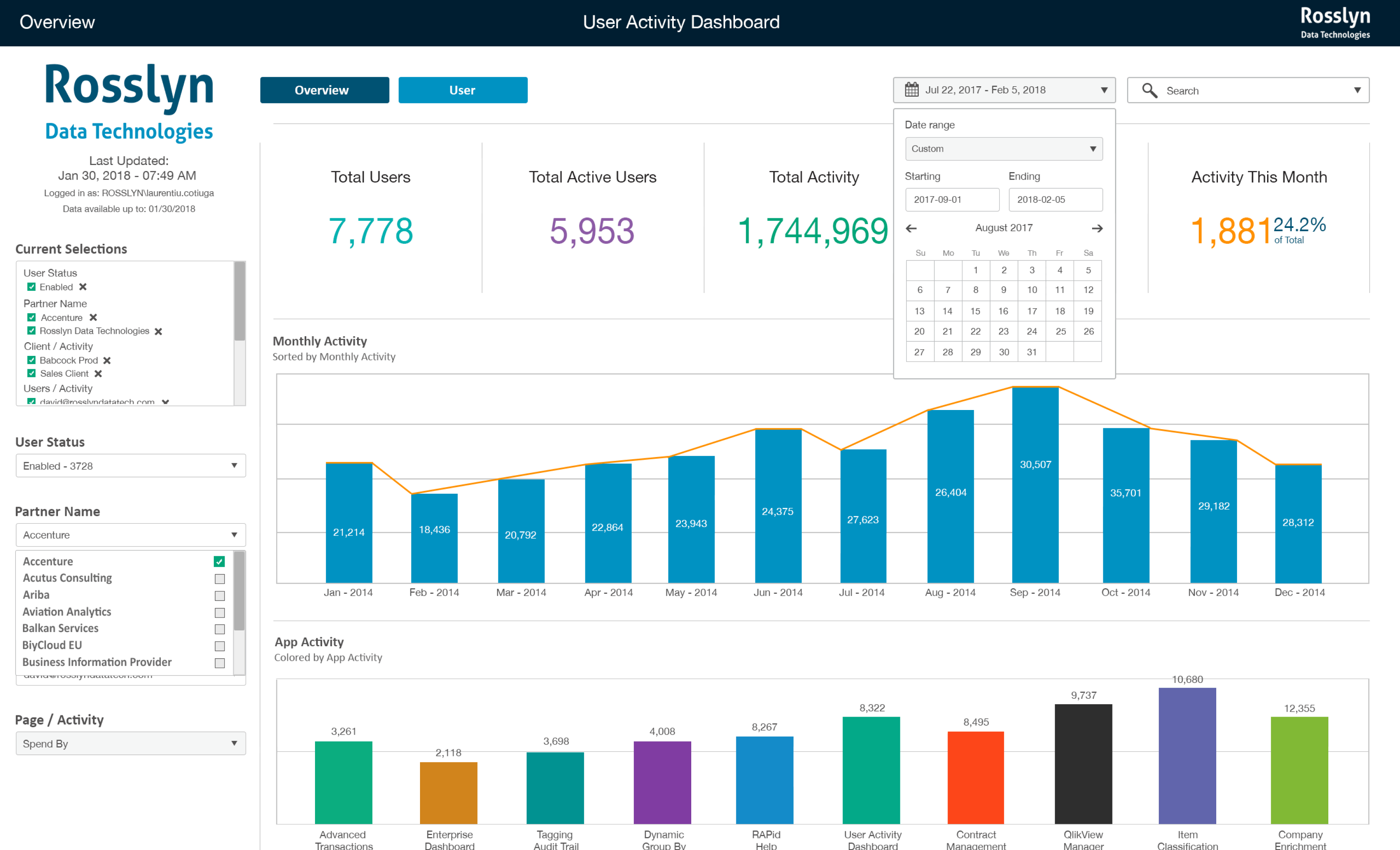The width and height of the screenshot is (1400, 850).
Task: Click the partner list scrollbar
Action: (240, 591)
